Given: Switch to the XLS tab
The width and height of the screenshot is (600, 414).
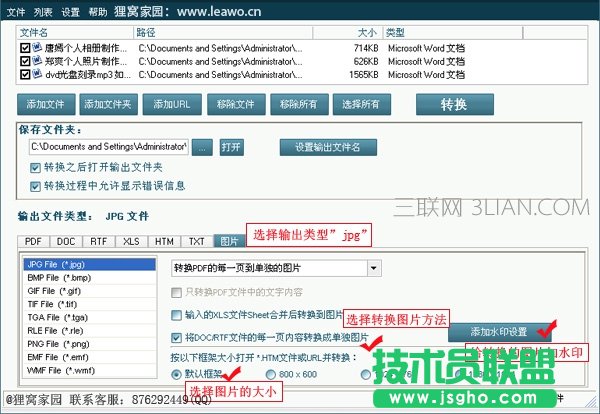Looking at the screenshot, I should 131,241.
